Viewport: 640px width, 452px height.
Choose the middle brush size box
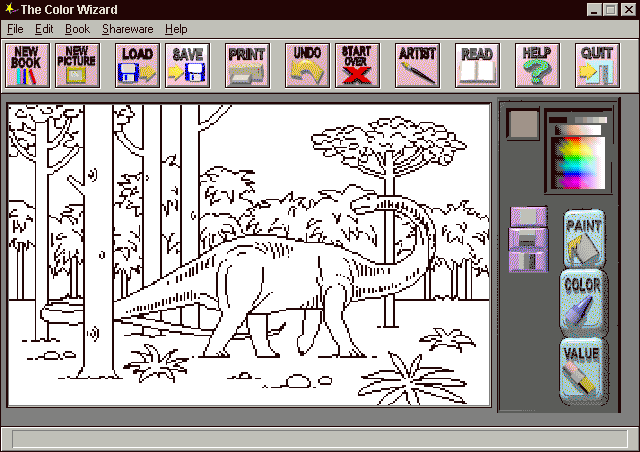coord(529,239)
